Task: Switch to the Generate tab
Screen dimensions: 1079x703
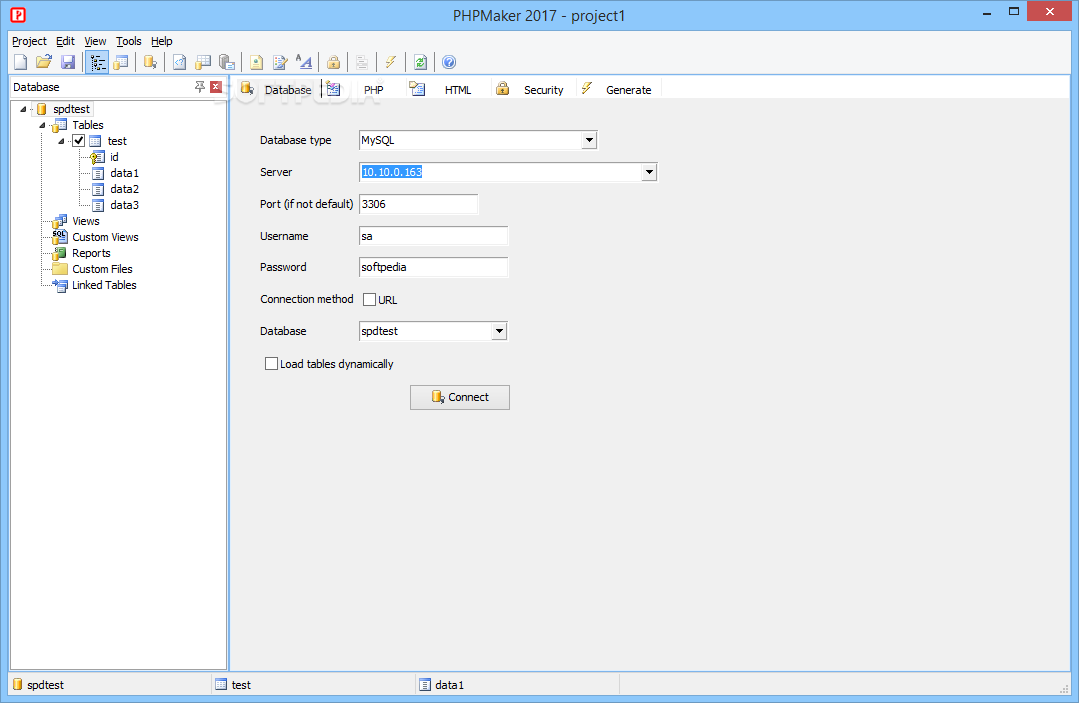Action: pos(628,90)
